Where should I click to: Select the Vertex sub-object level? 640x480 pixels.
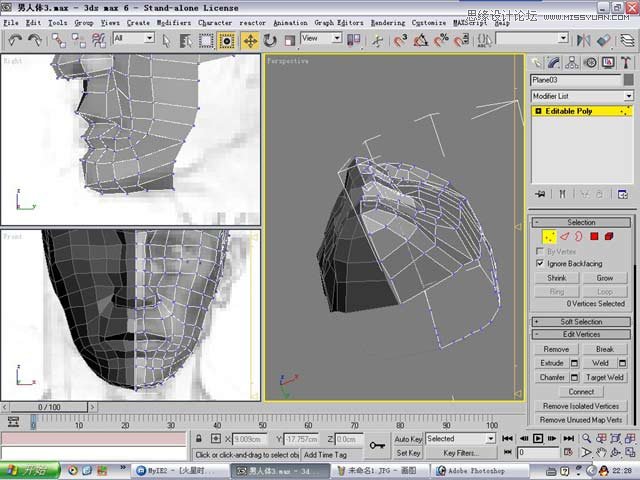click(x=549, y=236)
